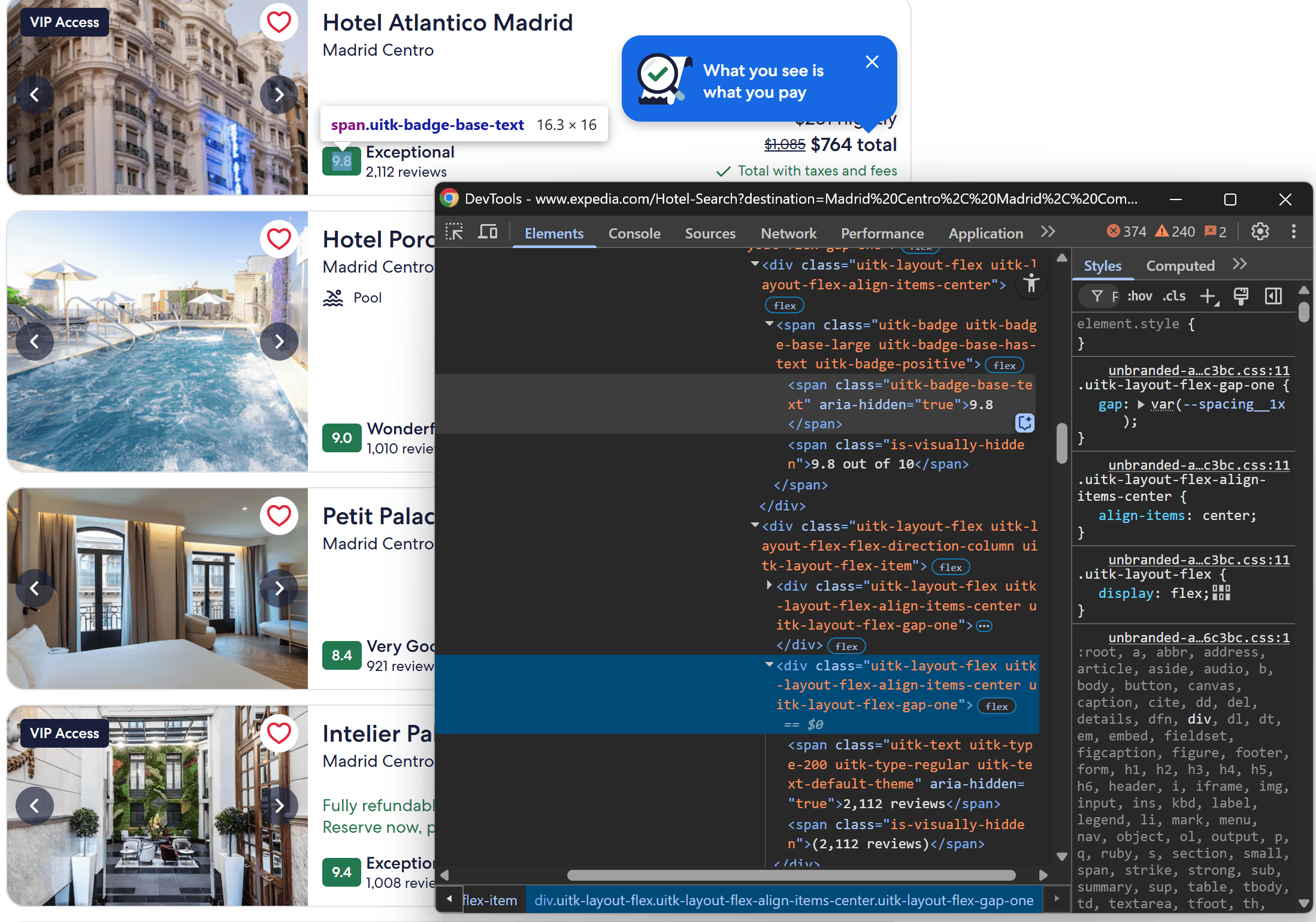This screenshot has height=922, width=1316.
Task: Toggle the device toolbar icon
Action: [x=488, y=232]
